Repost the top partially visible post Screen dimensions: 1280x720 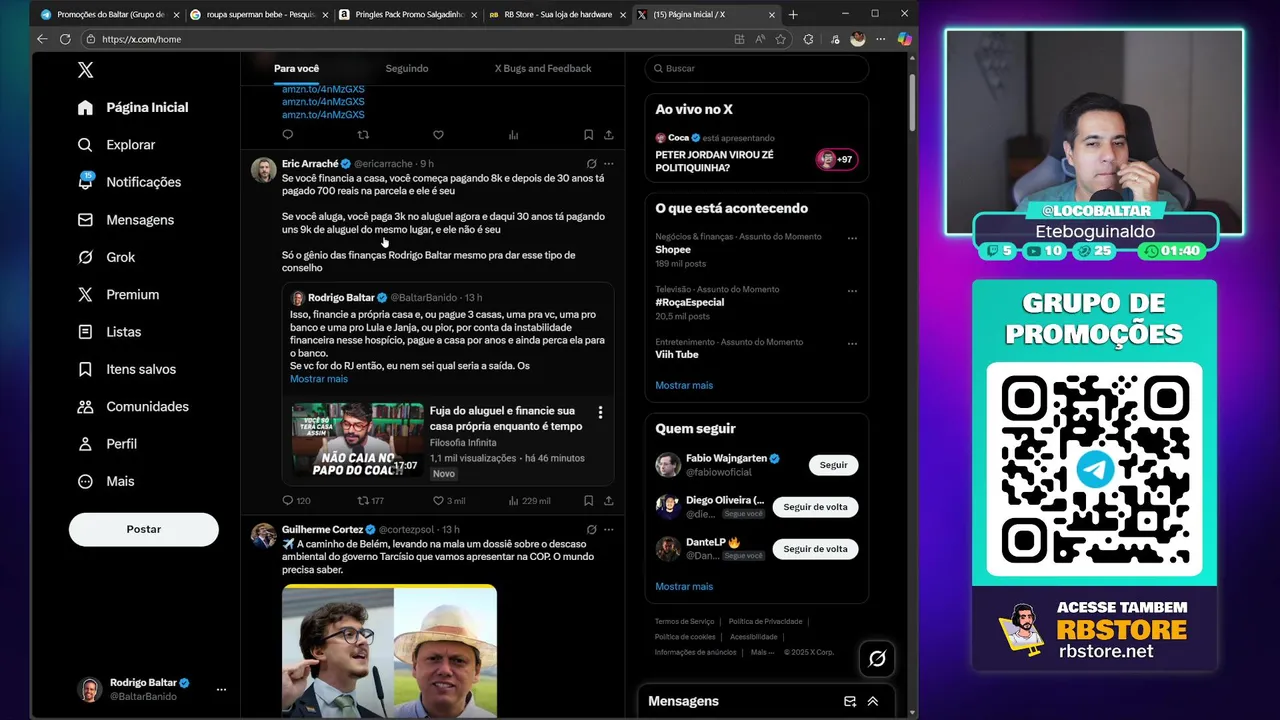[x=363, y=134]
